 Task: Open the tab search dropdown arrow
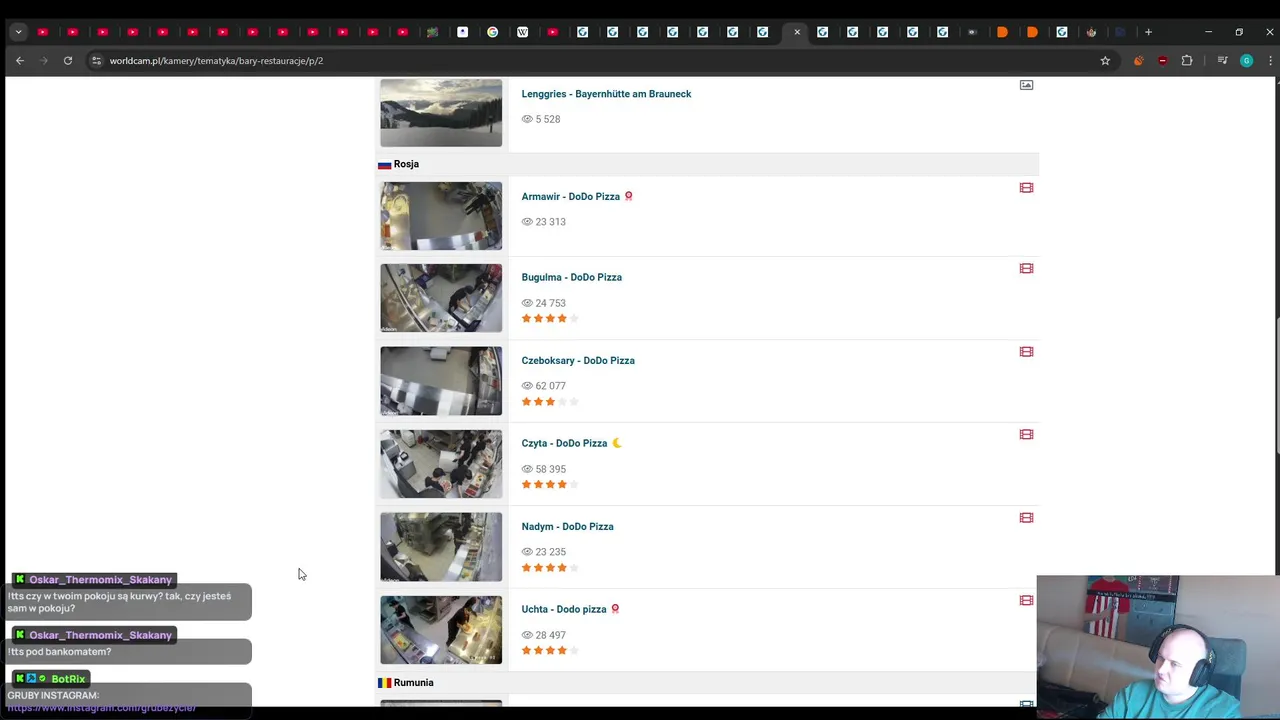18,32
